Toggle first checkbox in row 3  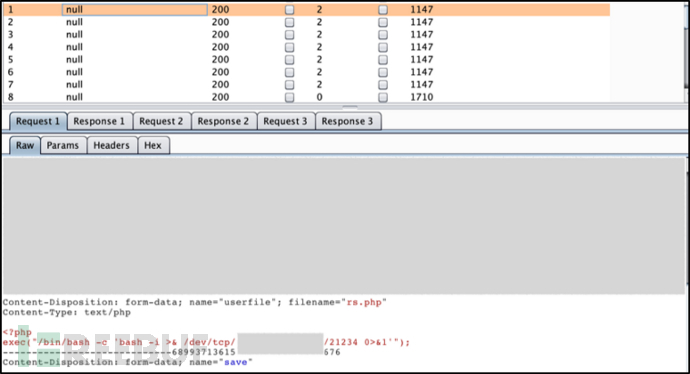coord(290,34)
